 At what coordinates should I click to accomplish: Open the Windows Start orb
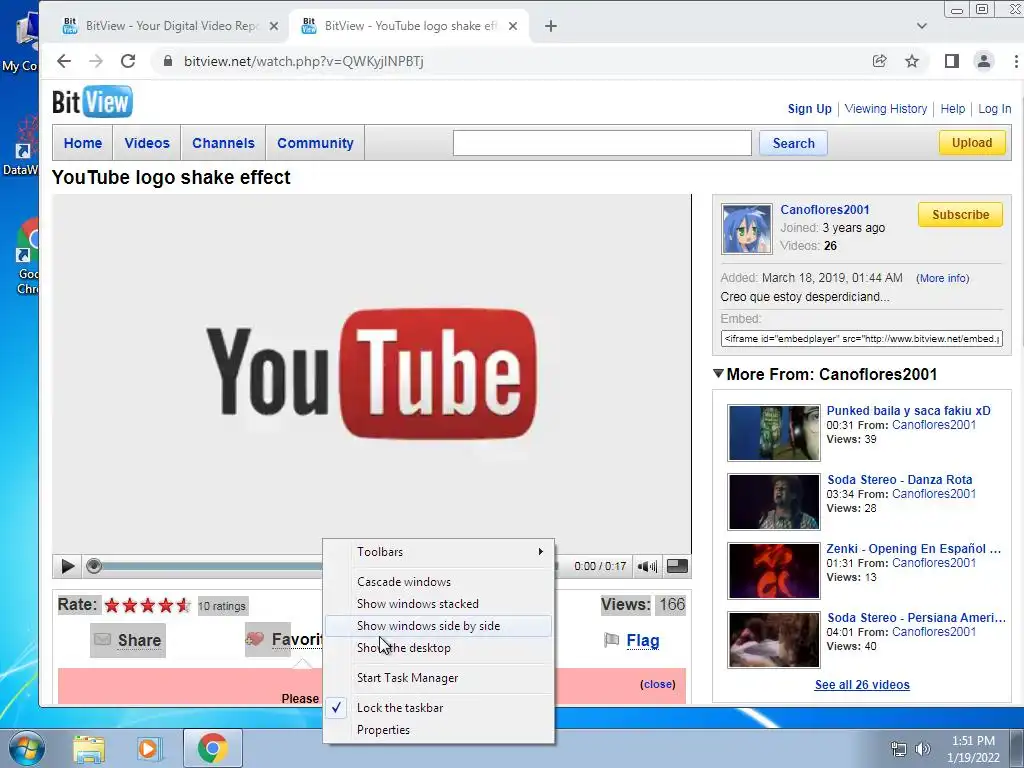coord(26,748)
